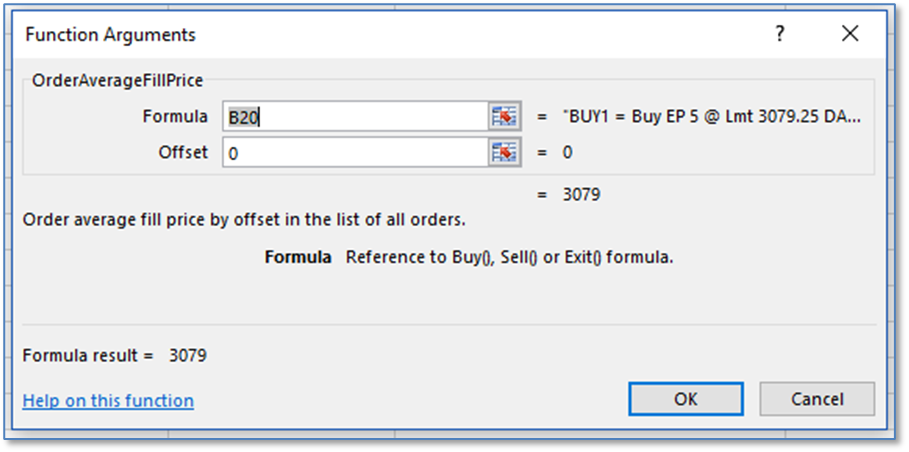The width and height of the screenshot is (909, 452).
Task: Click the BUY1 evaluated formula preview text
Action: (x=712, y=116)
